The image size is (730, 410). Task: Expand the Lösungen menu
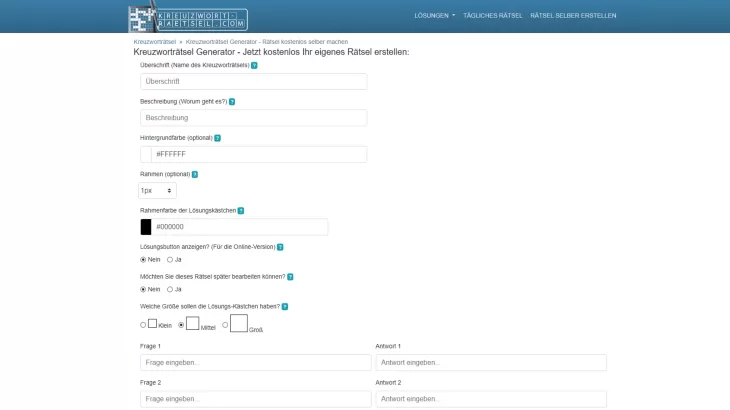[x=434, y=16]
